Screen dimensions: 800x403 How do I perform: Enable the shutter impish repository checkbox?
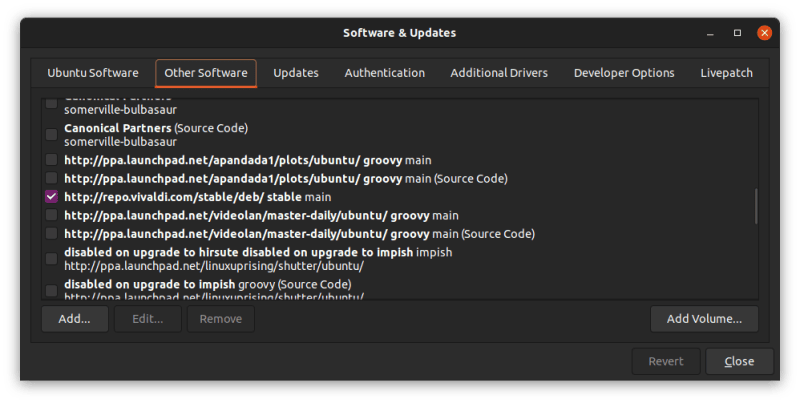(x=52, y=259)
